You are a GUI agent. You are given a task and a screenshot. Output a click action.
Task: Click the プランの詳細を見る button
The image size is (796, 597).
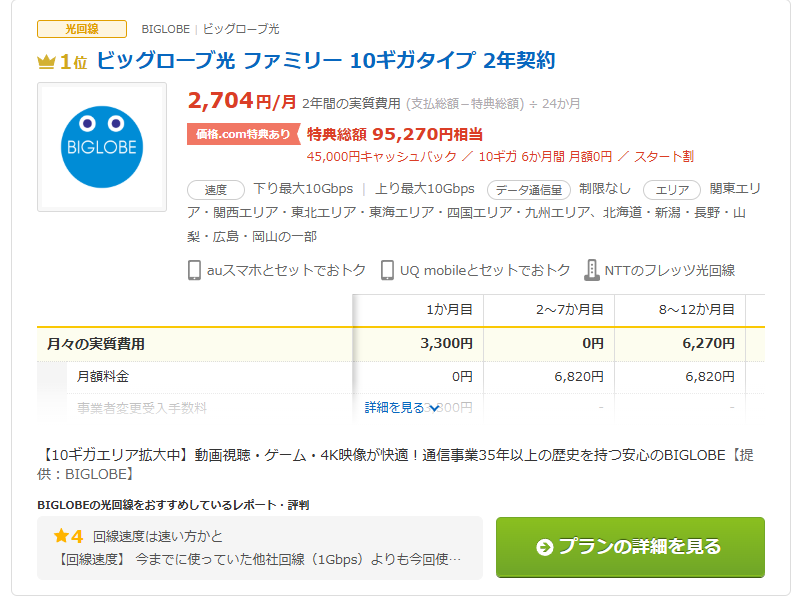pyautogui.click(x=630, y=547)
